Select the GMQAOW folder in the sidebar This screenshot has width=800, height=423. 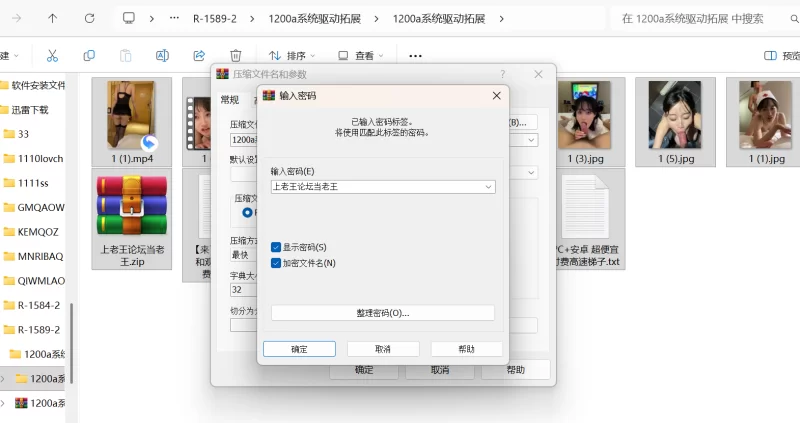(x=33, y=208)
